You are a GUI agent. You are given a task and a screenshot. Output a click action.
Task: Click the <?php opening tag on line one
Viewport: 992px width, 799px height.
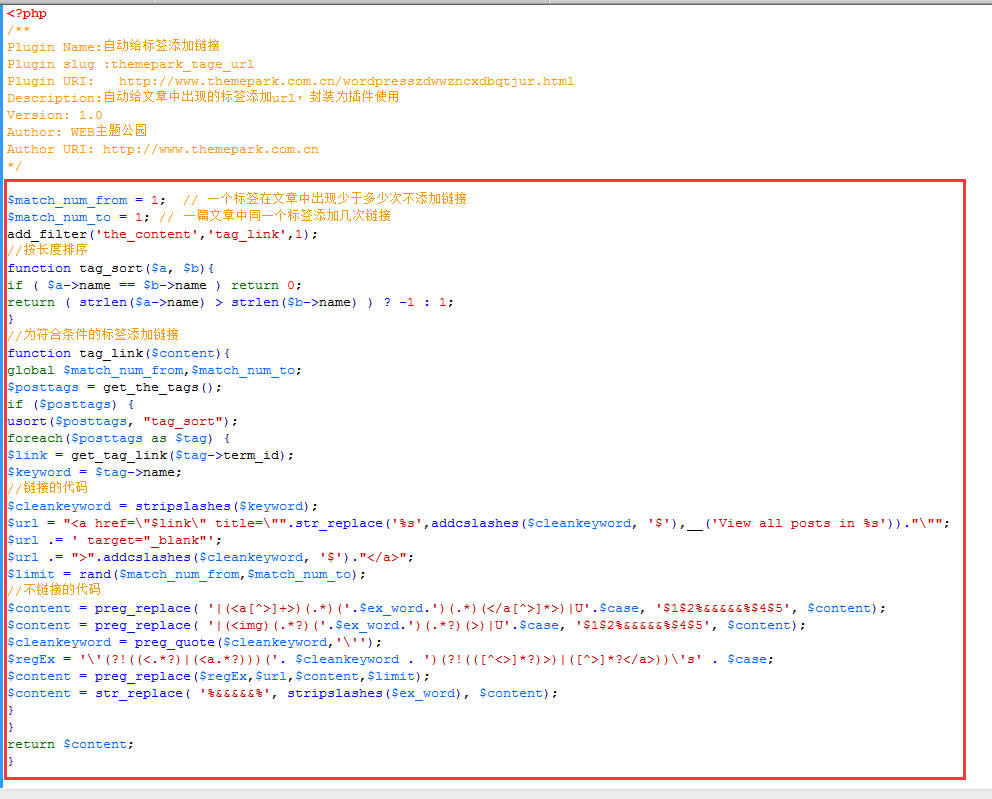pyautogui.click(x=25, y=13)
